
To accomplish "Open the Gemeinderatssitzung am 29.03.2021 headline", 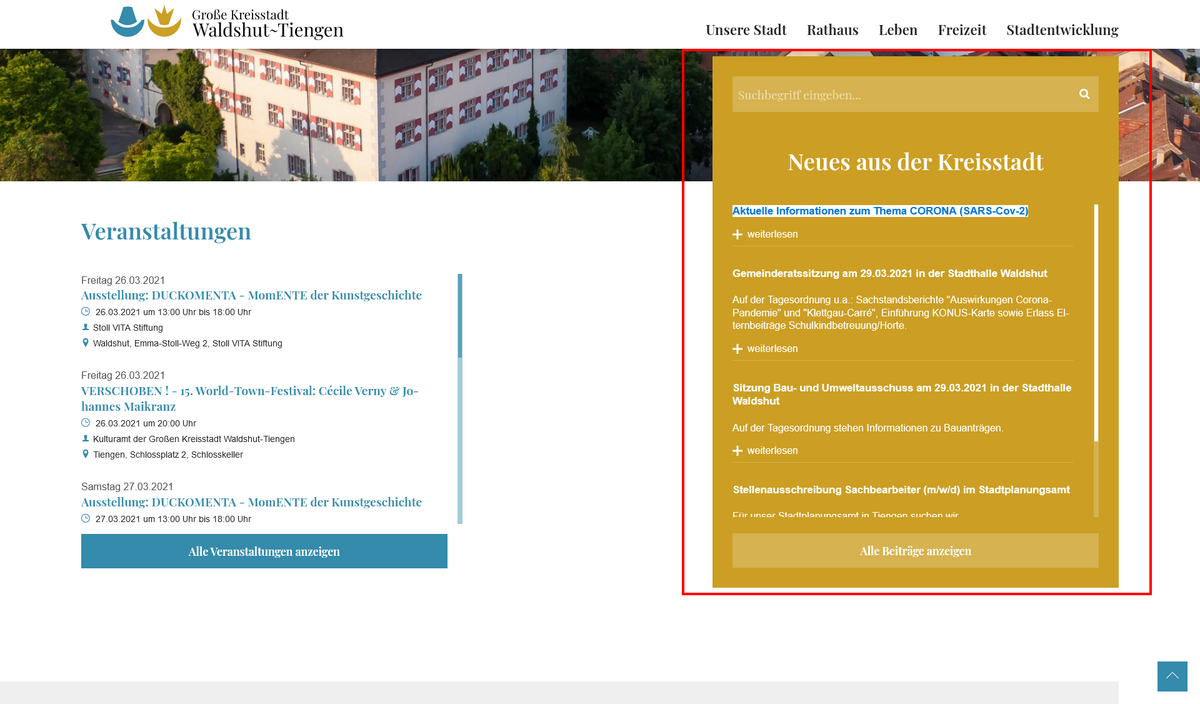I will click(890, 273).
